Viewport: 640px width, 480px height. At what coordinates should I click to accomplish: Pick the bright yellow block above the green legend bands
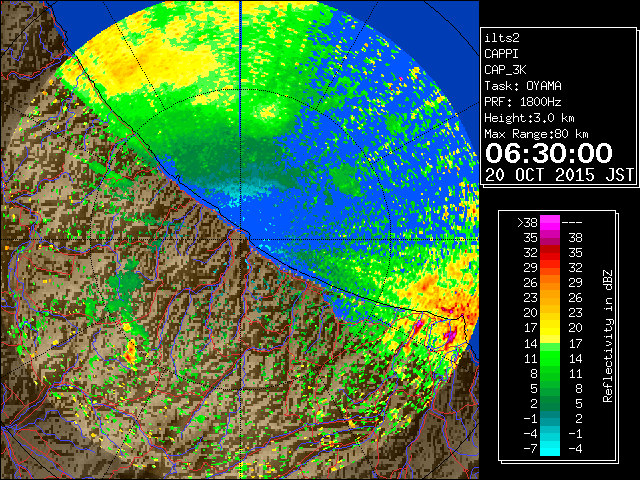[x=550, y=339]
